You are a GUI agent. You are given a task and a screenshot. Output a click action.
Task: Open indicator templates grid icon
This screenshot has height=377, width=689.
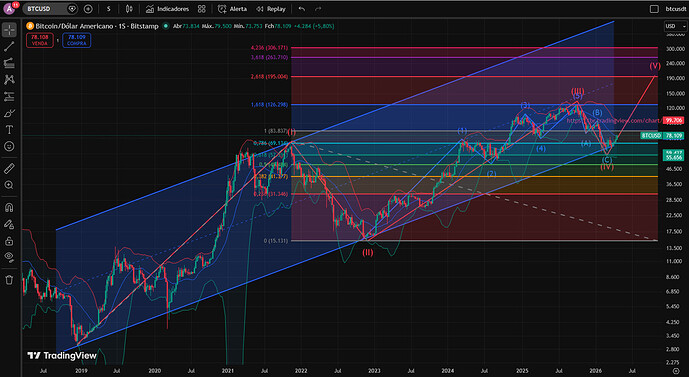coord(202,9)
